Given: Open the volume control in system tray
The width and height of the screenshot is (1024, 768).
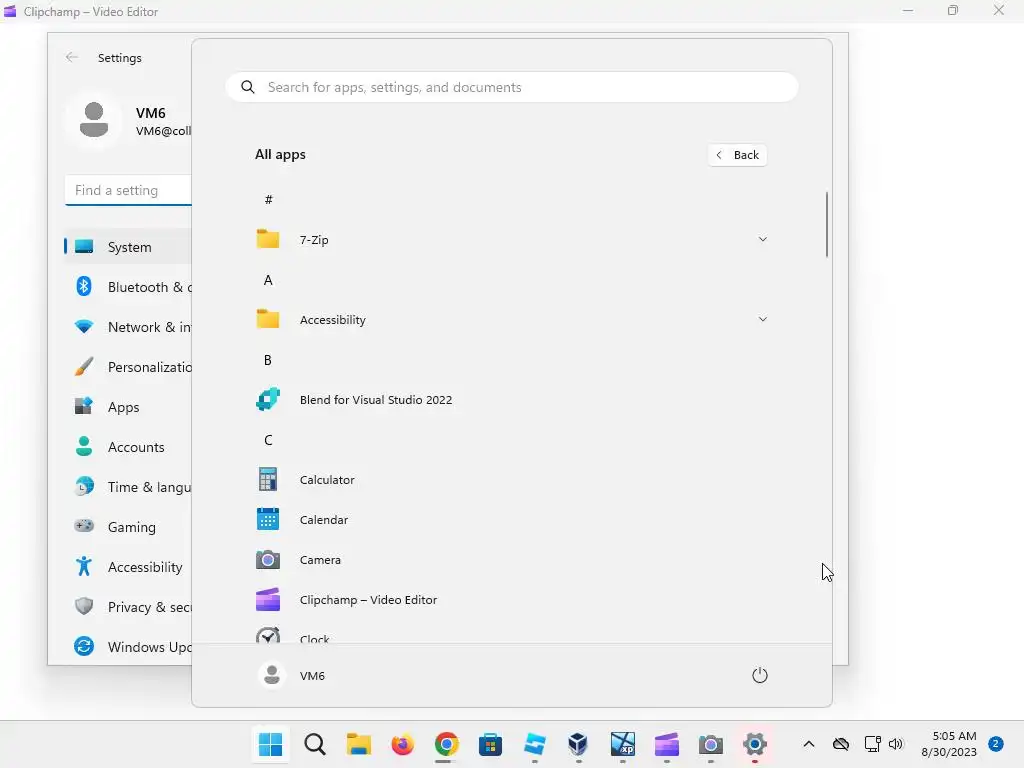Looking at the screenshot, I should (896, 744).
